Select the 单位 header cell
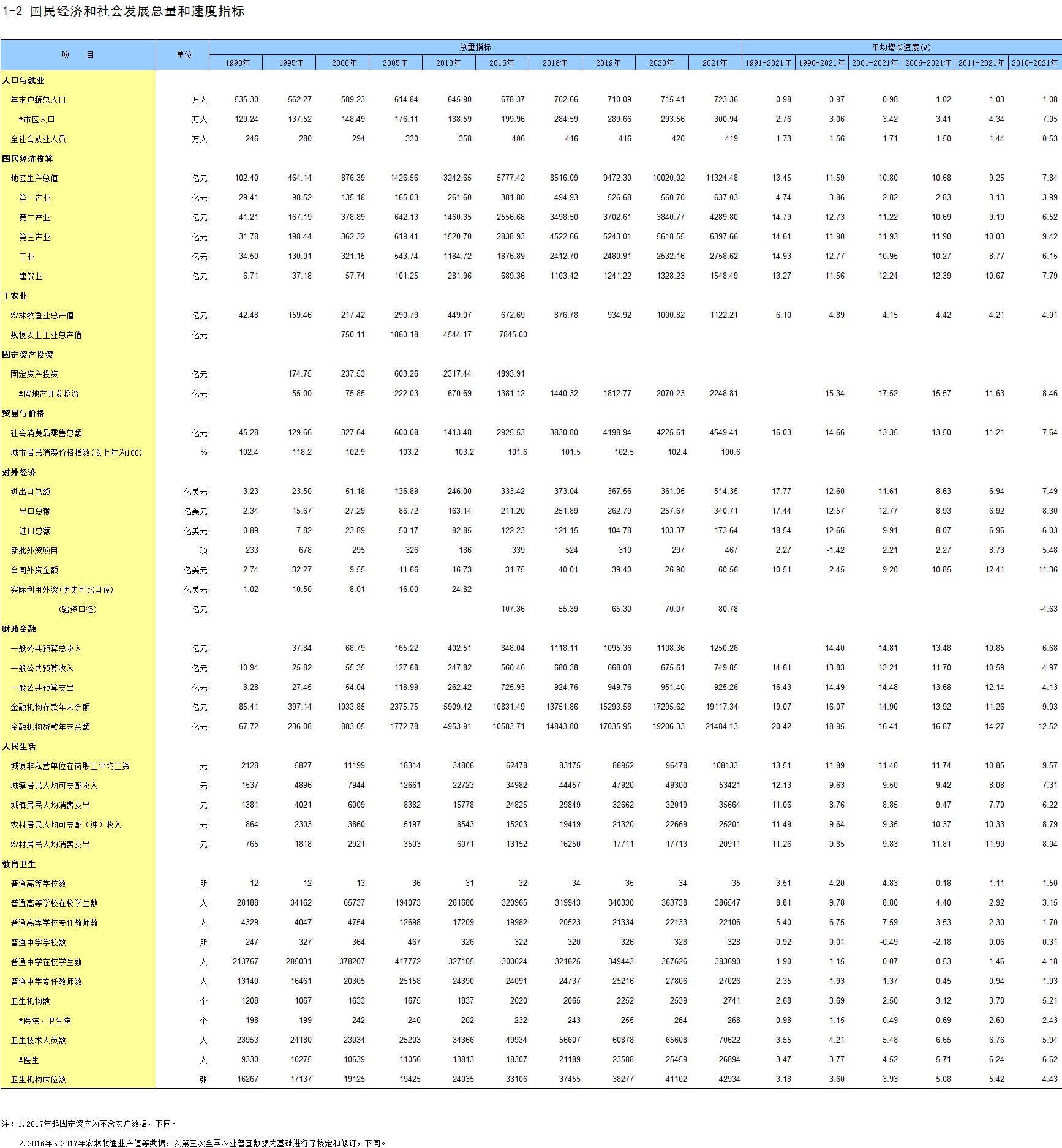1062x1148 pixels. click(184, 54)
